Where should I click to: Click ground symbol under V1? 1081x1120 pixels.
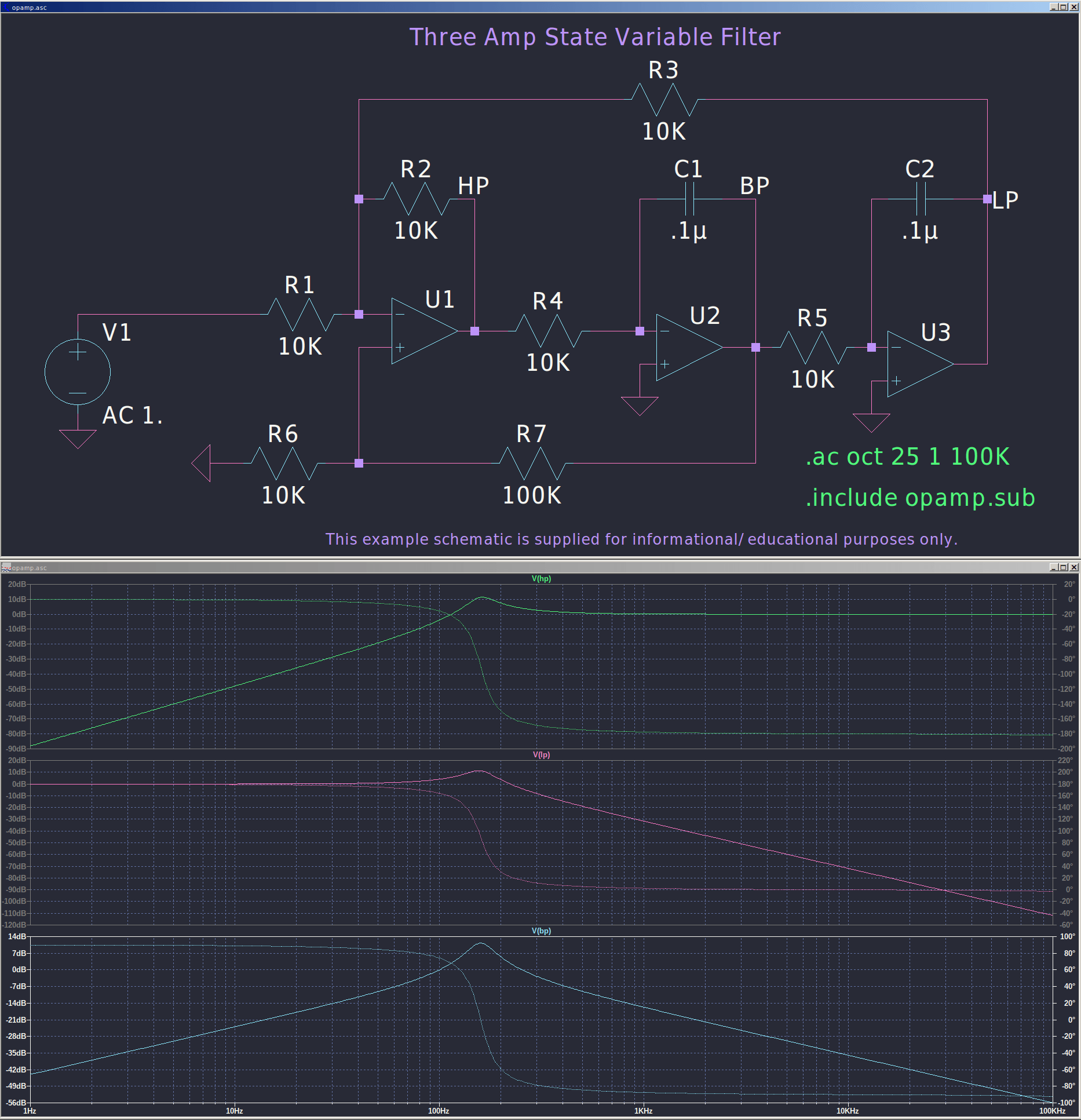[78, 439]
